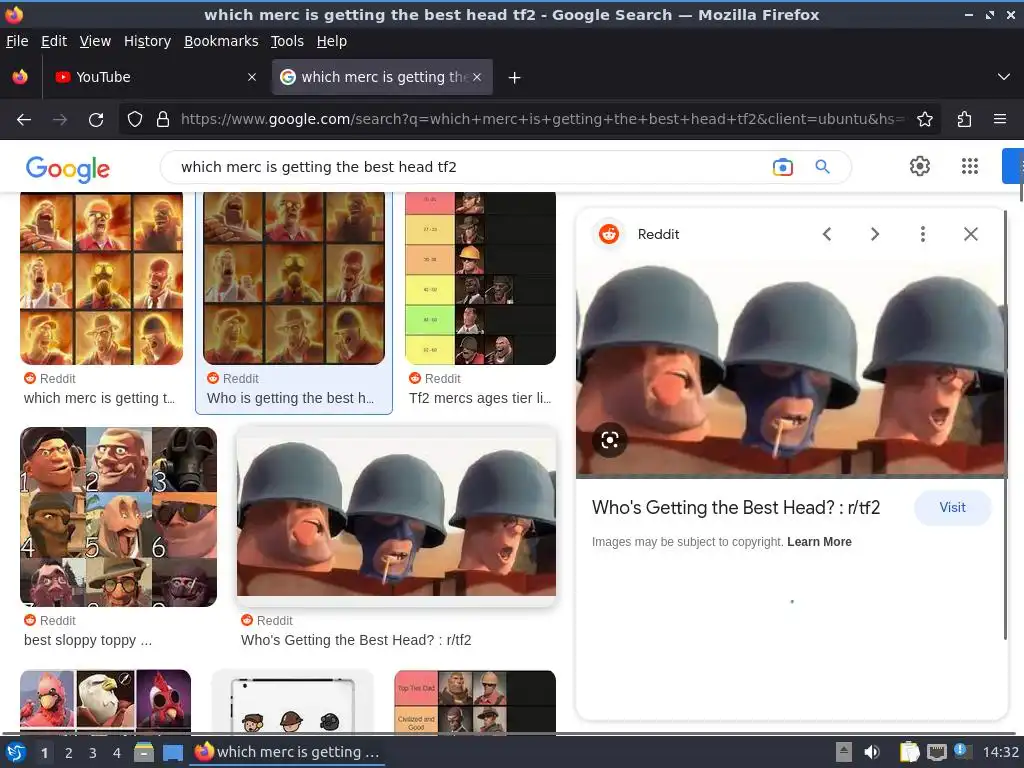The width and height of the screenshot is (1024, 768).
Task: Search by image with the camera icon
Action: pyautogui.click(x=782, y=167)
